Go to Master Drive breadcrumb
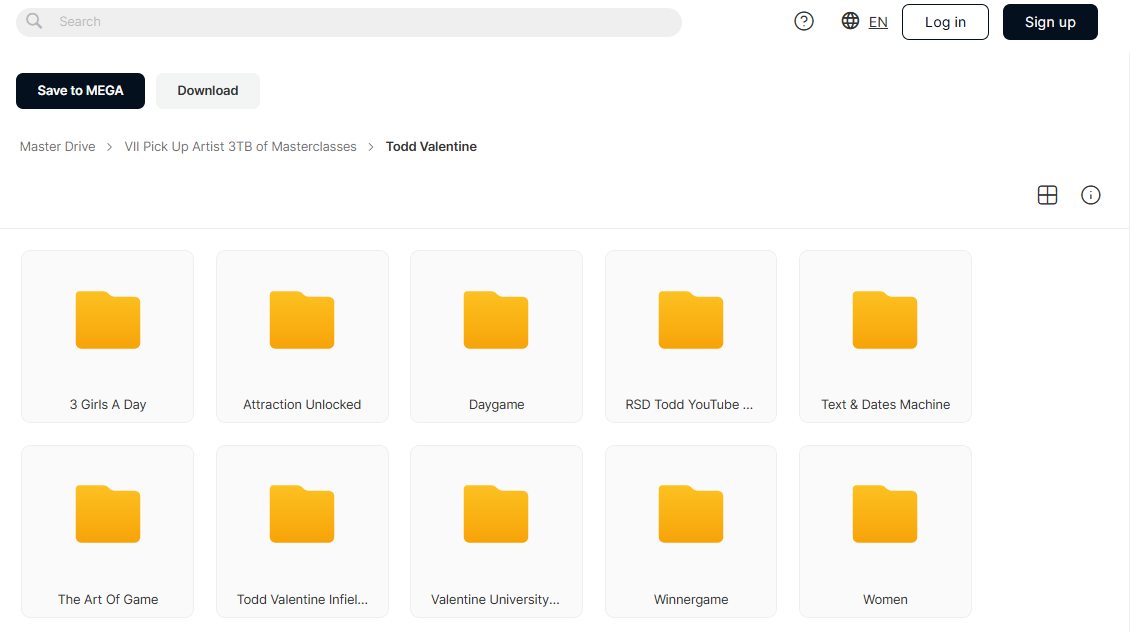The height and width of the screenshot is (632, 1130). coord(58,146)
